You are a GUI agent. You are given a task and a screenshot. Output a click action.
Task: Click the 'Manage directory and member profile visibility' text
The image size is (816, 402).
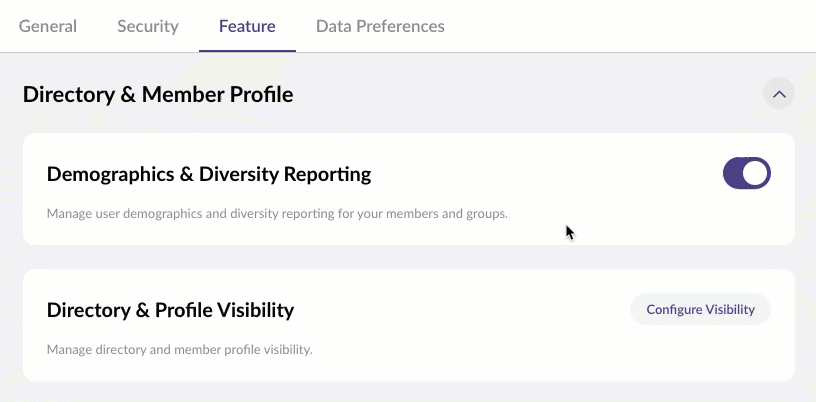coord(180,349)
